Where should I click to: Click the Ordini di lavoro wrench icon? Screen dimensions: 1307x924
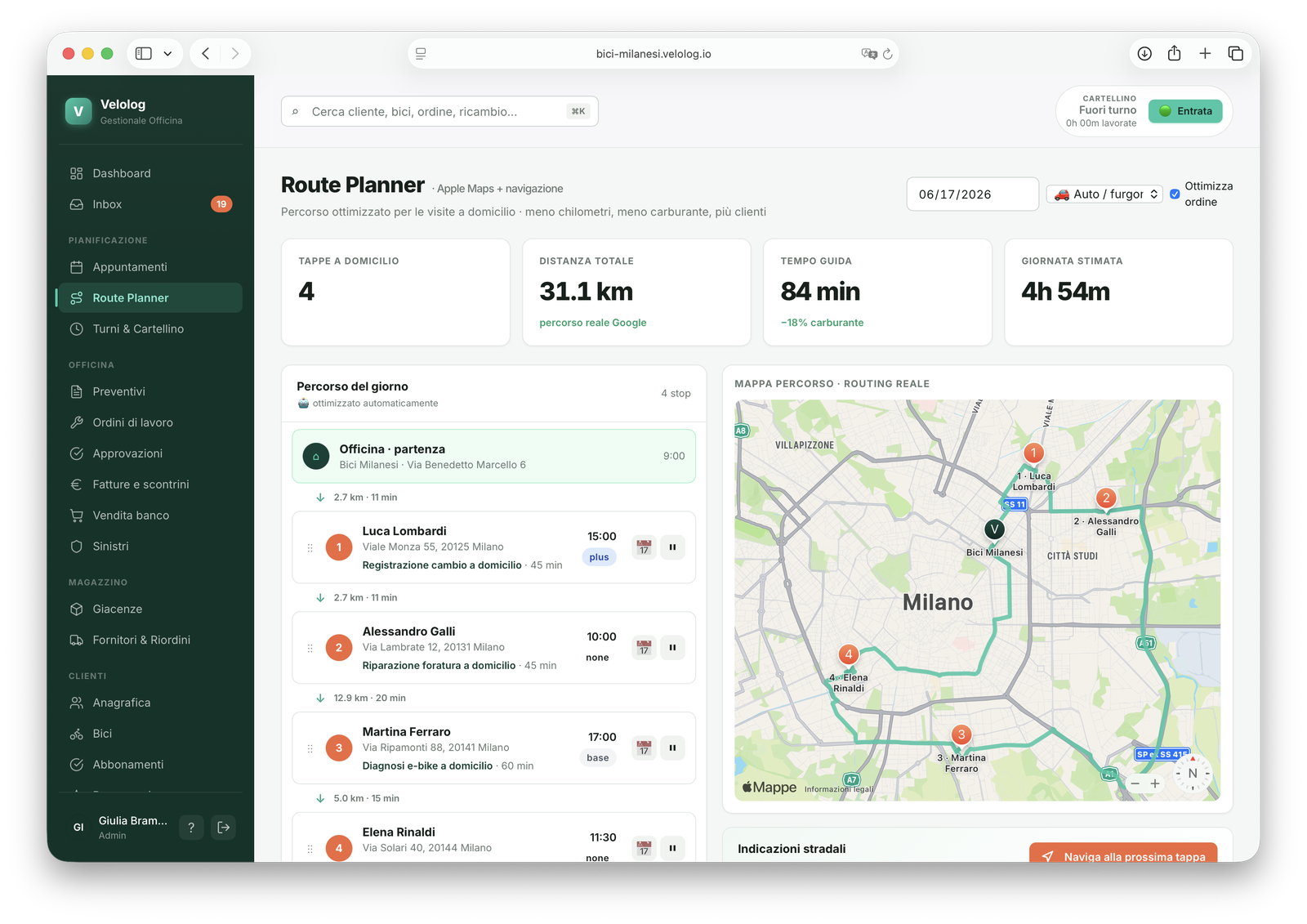pos(77,422)
